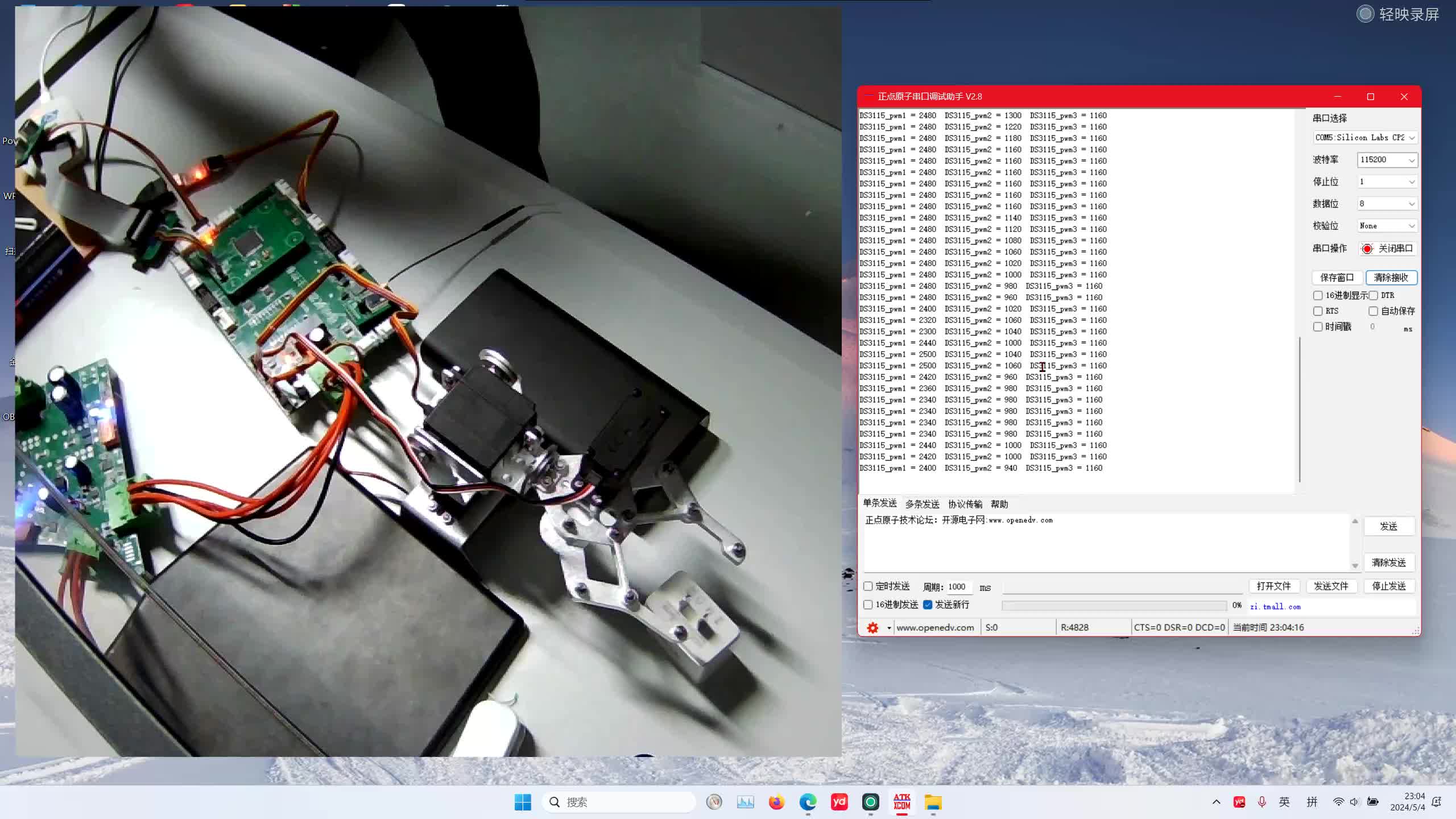Switch to the 多条发送 tab
Image resolution: width=1456 pixels, height=819 pixels.
click(922, 504)
